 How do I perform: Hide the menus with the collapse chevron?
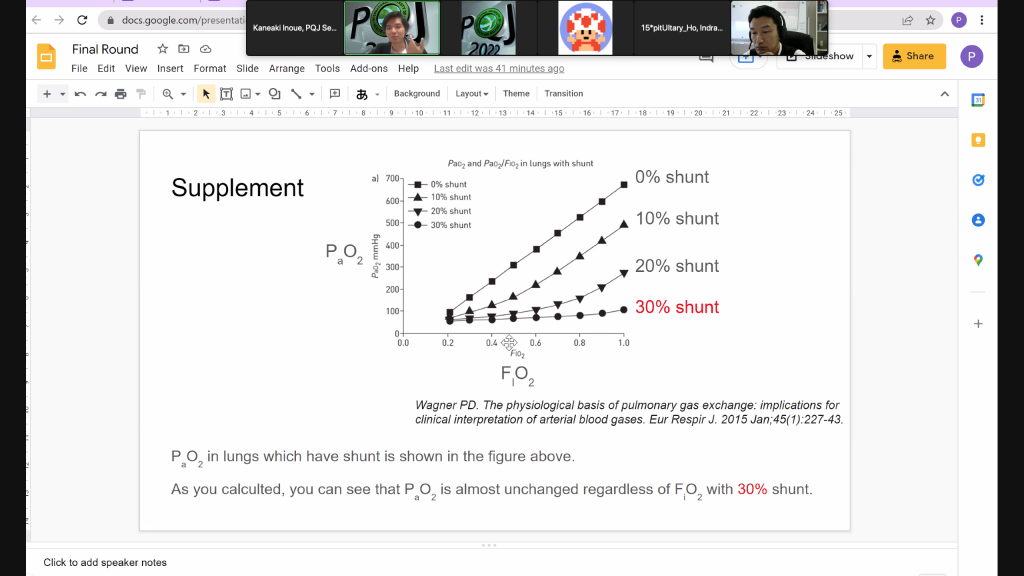pyautogui.click(x=944, y=94)
